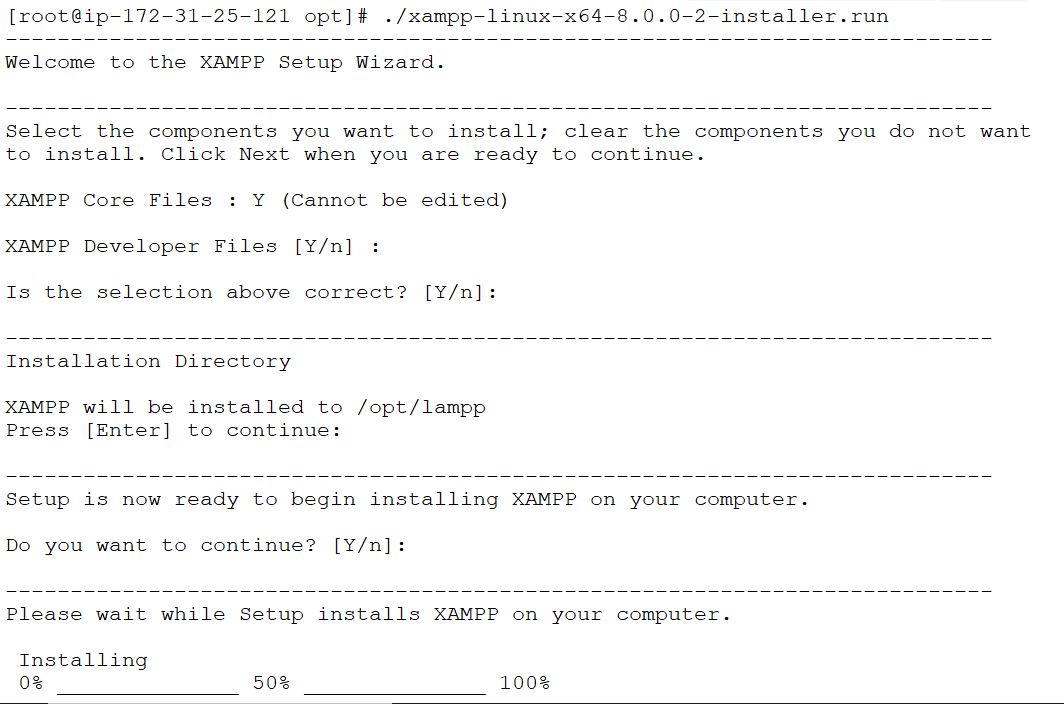Click the word Next in the instructions
Image resolution: width=1064 pixels, height=704 pixels.
click(264, 154)
